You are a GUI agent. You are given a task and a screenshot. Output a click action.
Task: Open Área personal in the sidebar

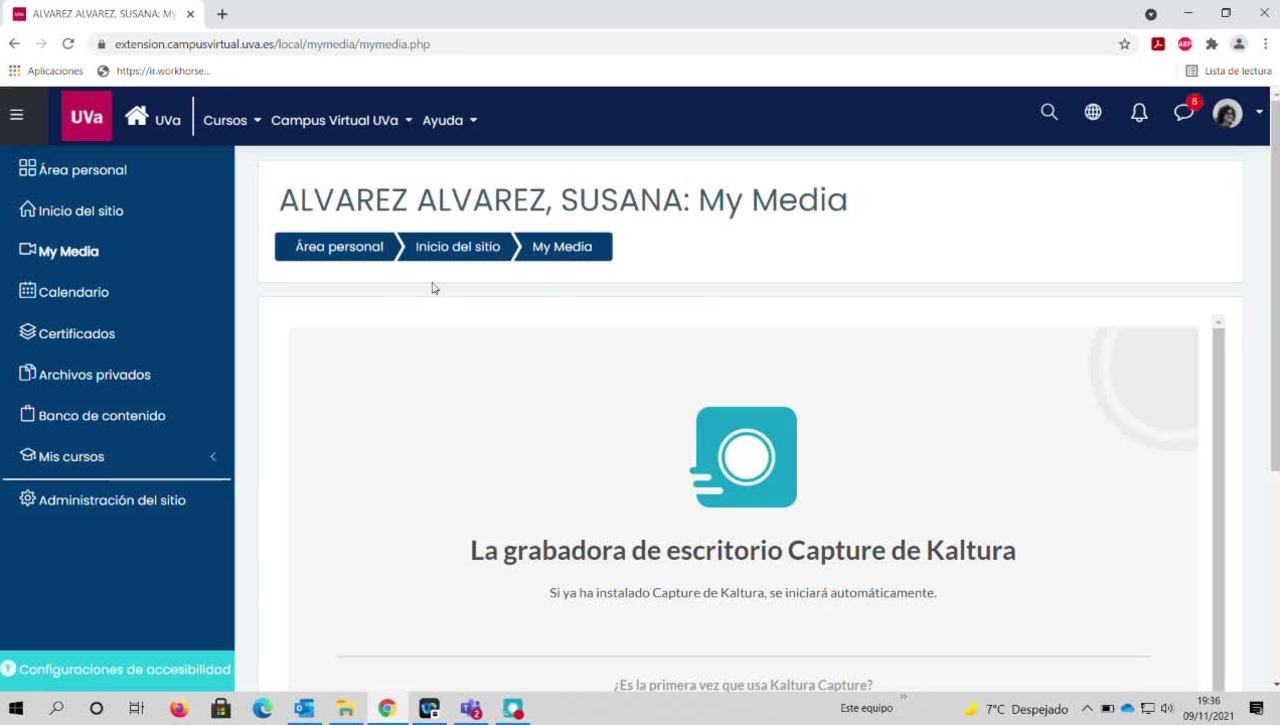point(73,169)
